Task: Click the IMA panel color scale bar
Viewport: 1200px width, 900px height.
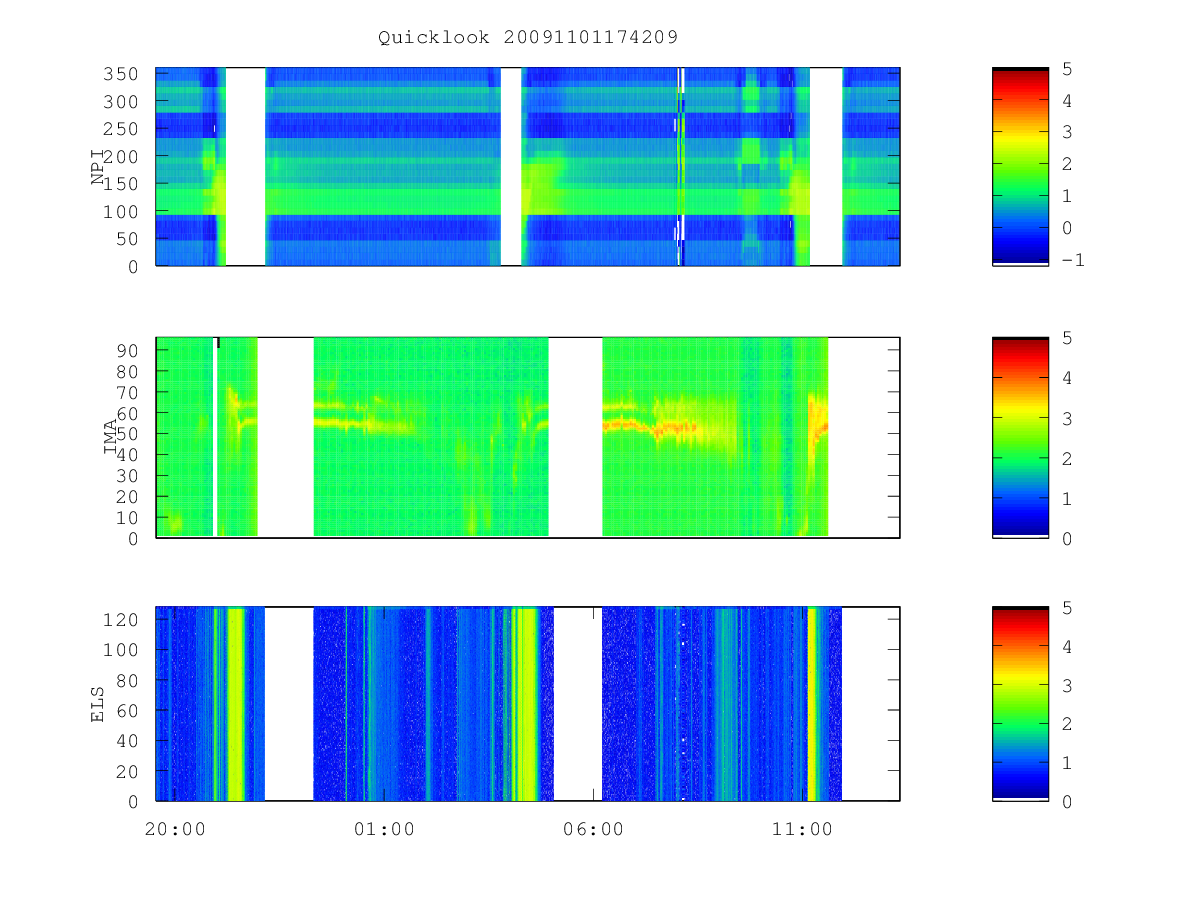Action: [1020, 438]
